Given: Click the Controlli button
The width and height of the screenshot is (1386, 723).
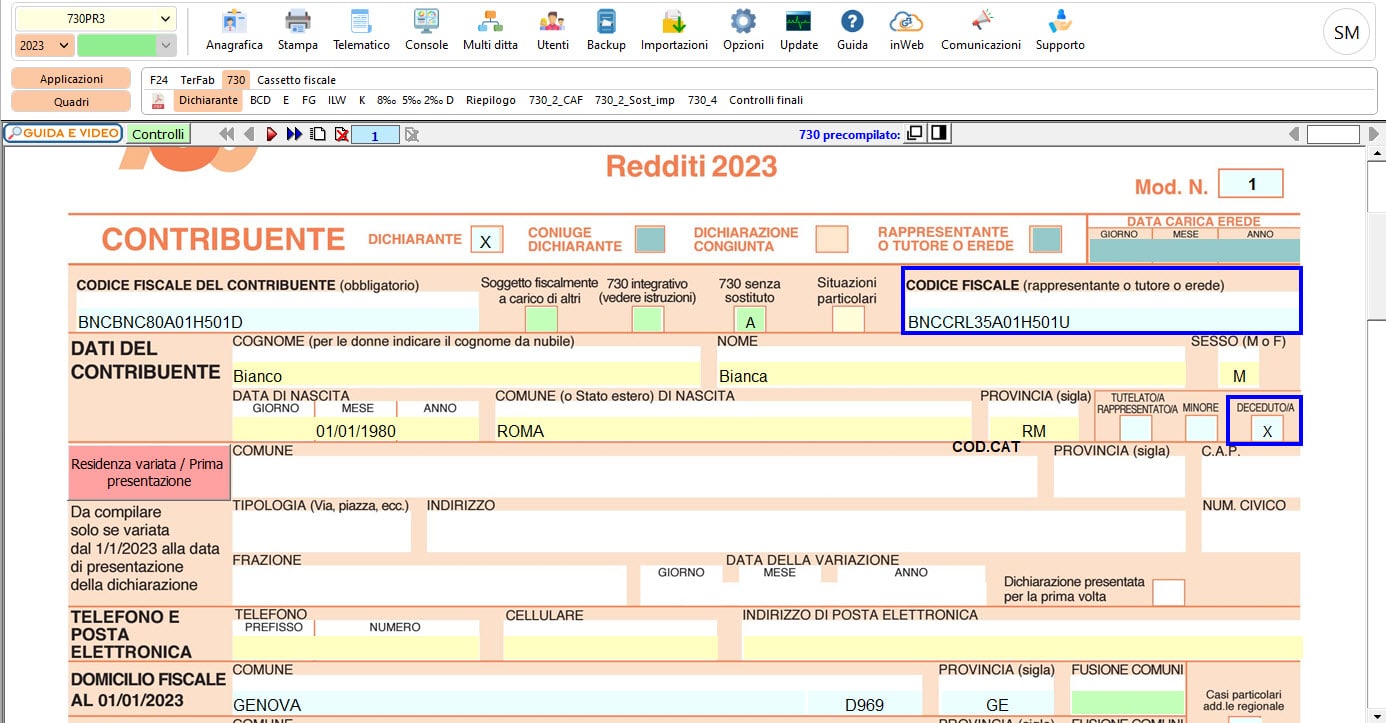Looking at the screenshot, I should pyautogui.click(x=158, y=134).
